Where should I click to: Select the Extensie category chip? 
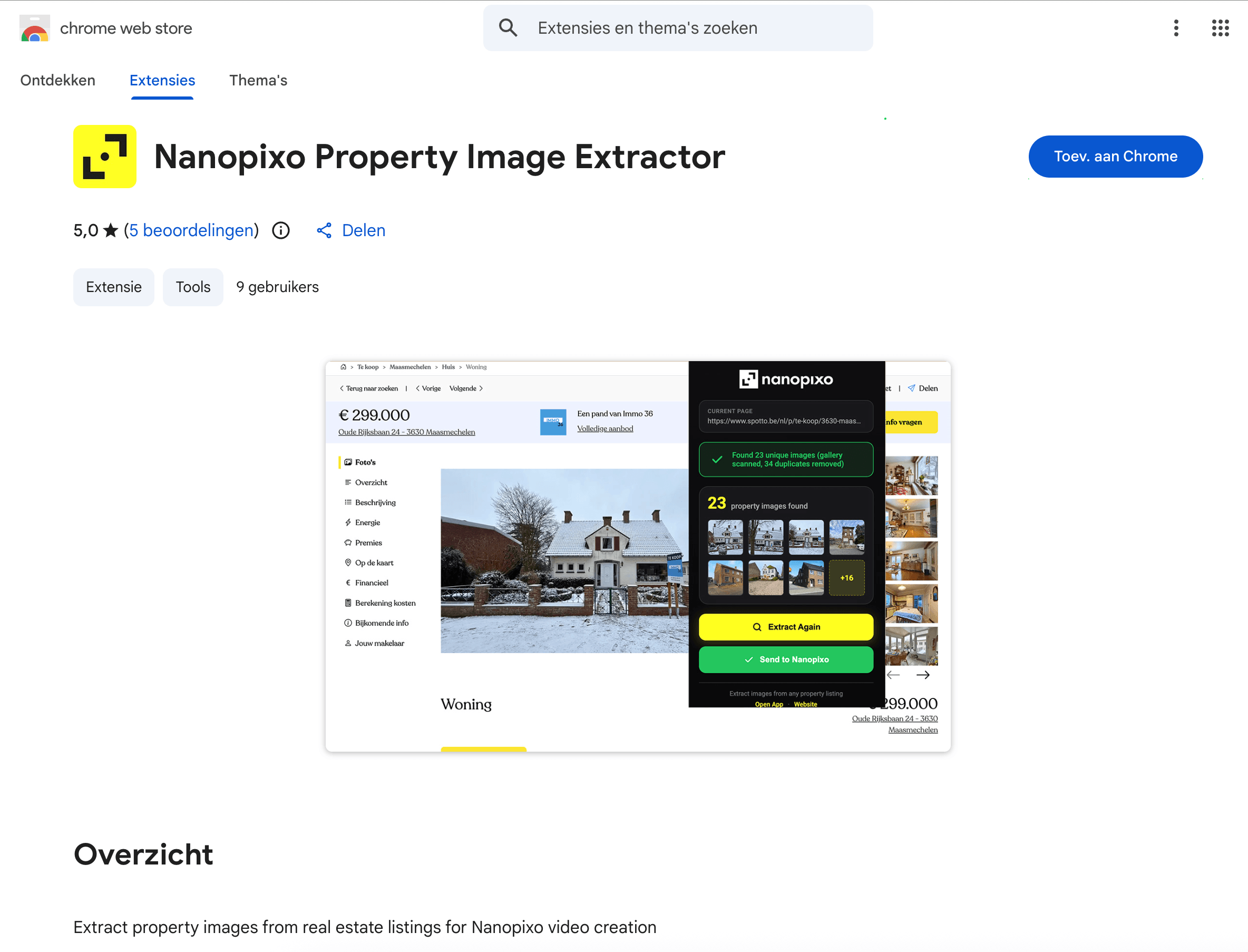[x=114, y=287]
